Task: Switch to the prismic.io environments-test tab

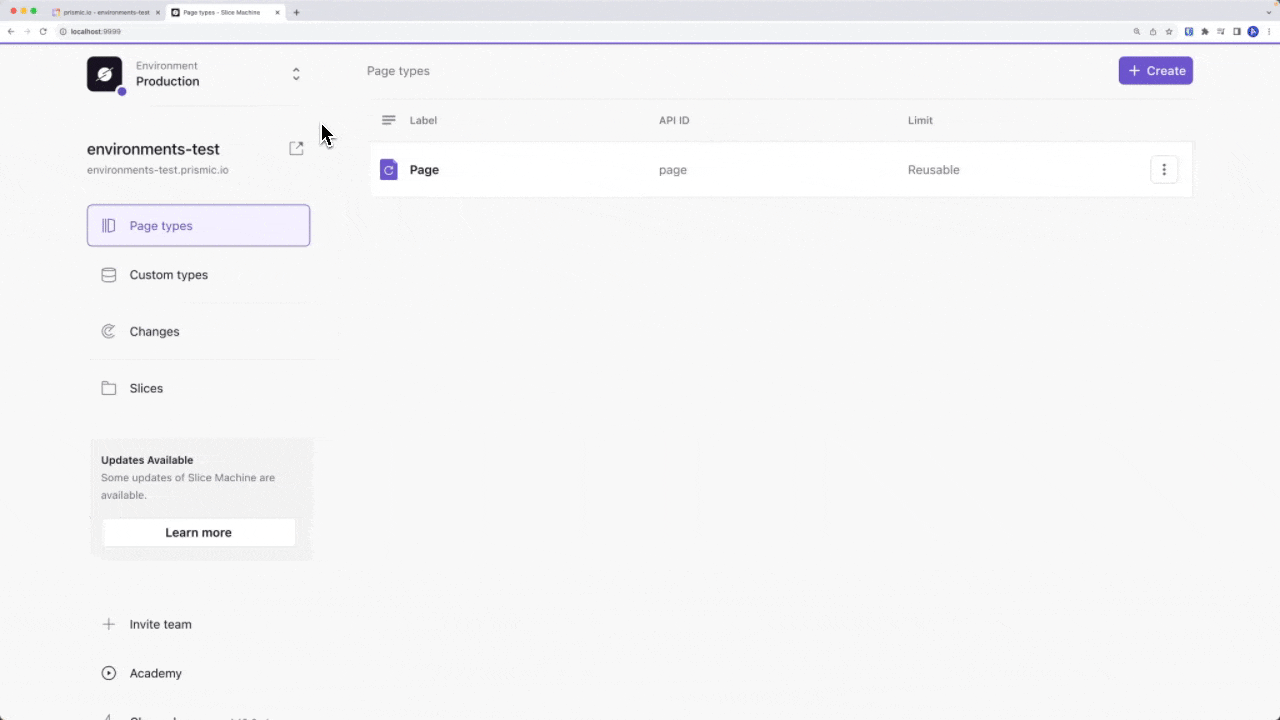Action: click(x=106, y=12)
